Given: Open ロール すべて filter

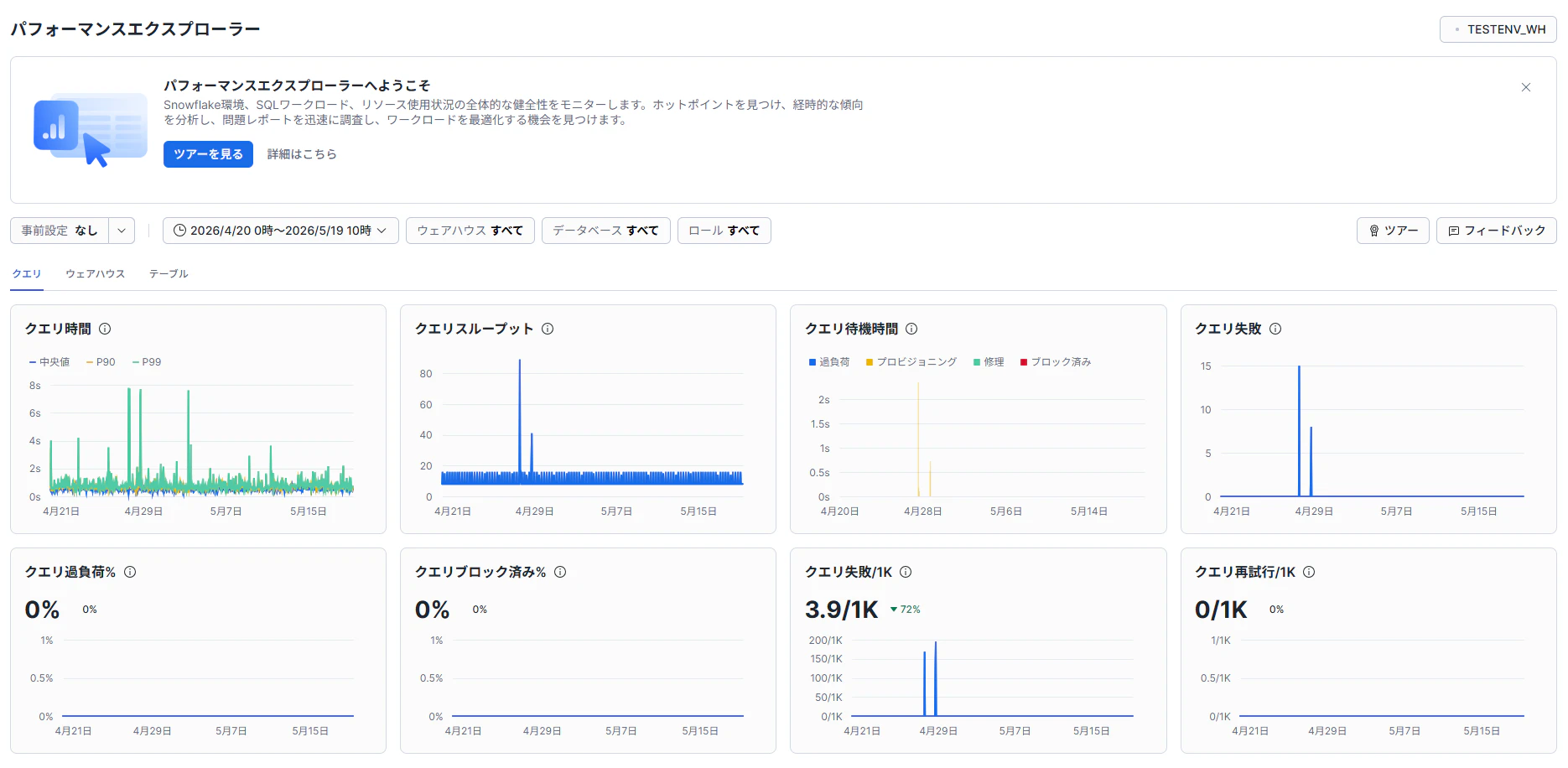Looking at the screenshot, I should click(724, 231).
